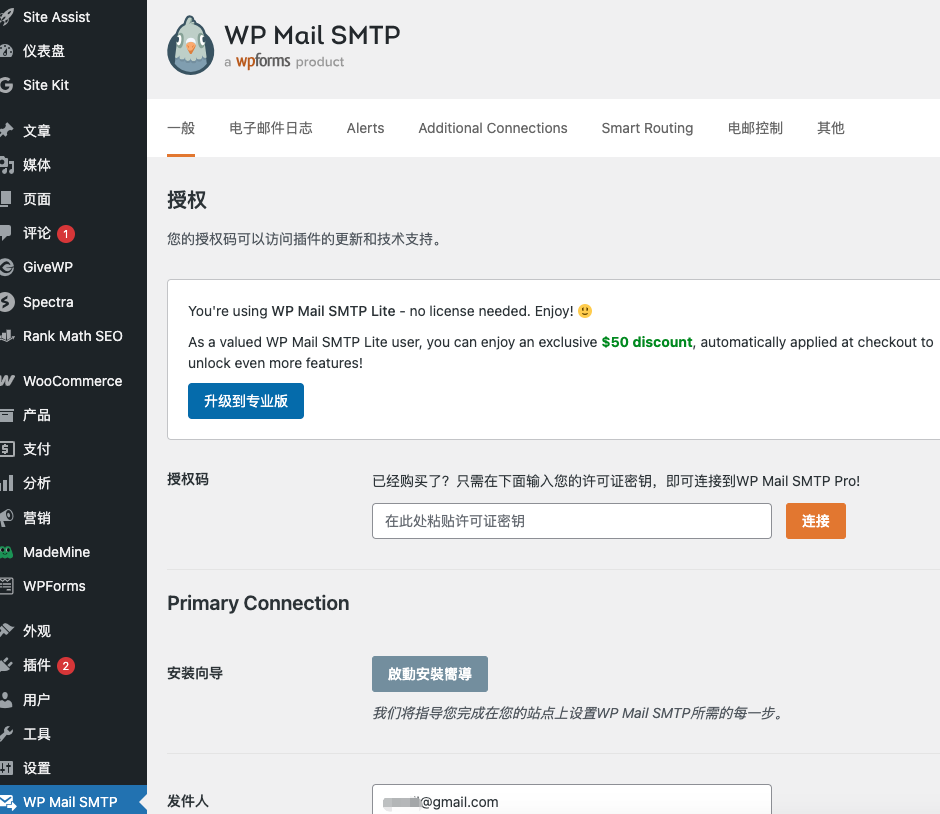The width and height of the screenshot is (940, 814).
Task: Click the WP Mail SMTP pigeon logo
Action: [x=190, y=45]
